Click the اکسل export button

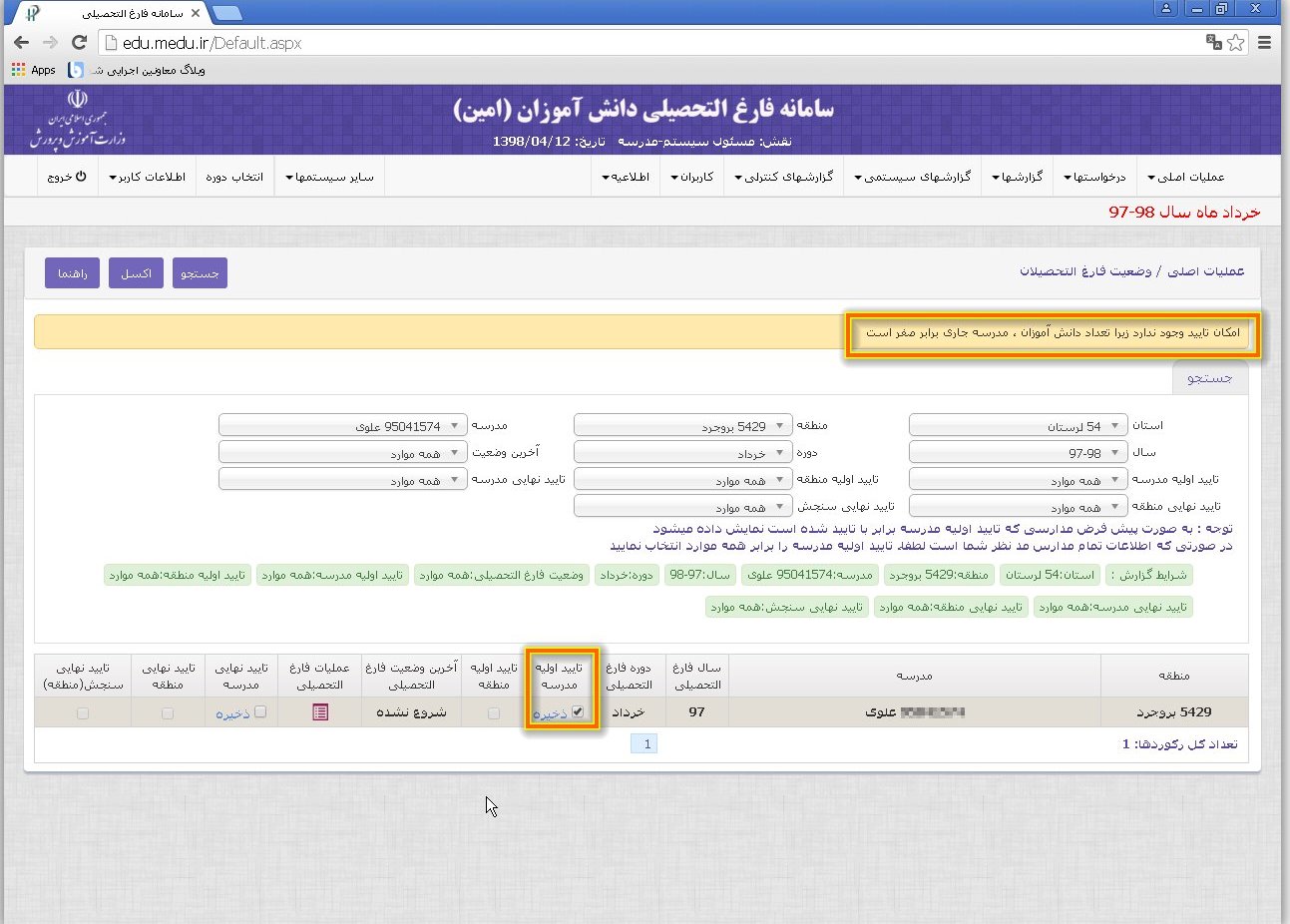(x=136, y=273)
